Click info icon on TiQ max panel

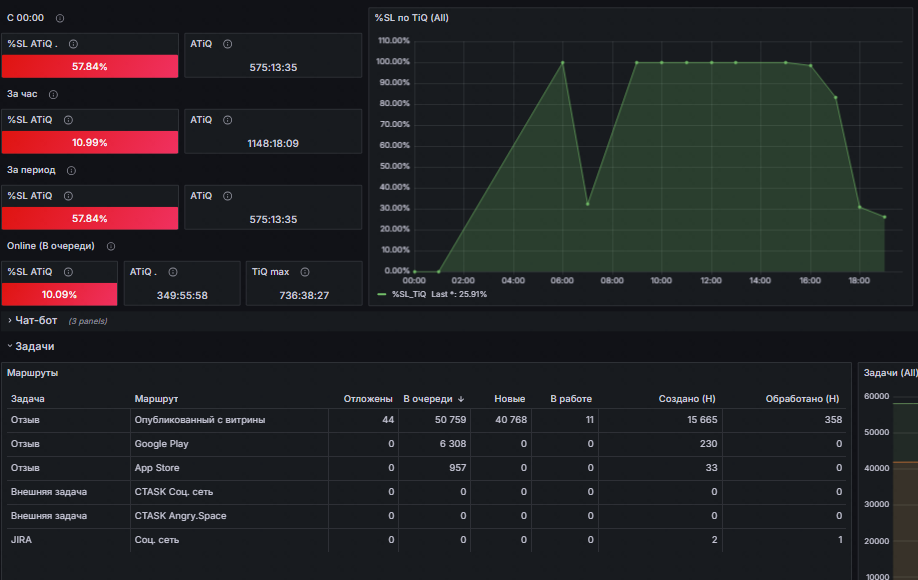(x=305, y=272)
